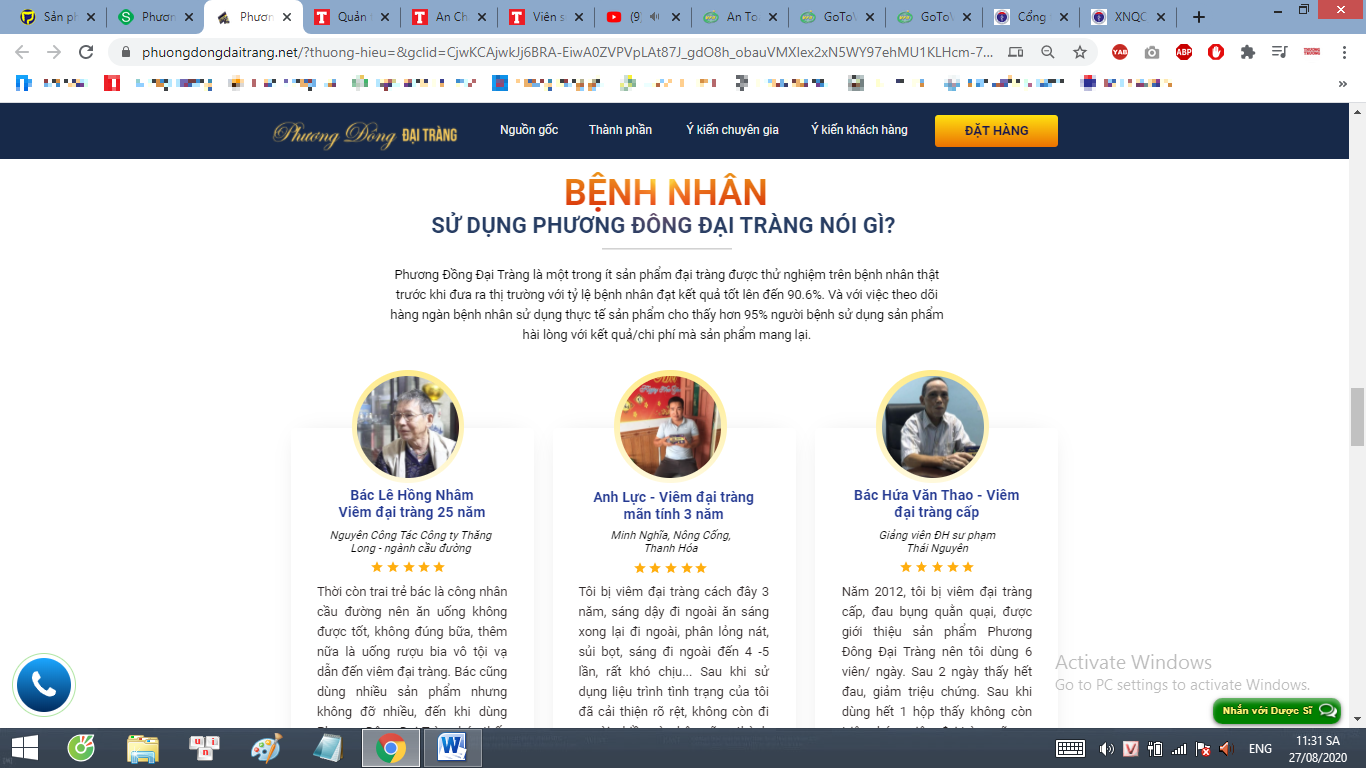This screenshot has height=768, width=1366.
Task: Open the Chrome three-dot menu
Action: pos(1342,52)
